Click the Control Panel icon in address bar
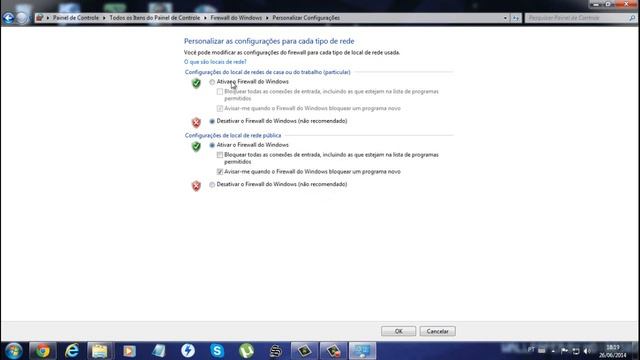 [x=40, y=18]
